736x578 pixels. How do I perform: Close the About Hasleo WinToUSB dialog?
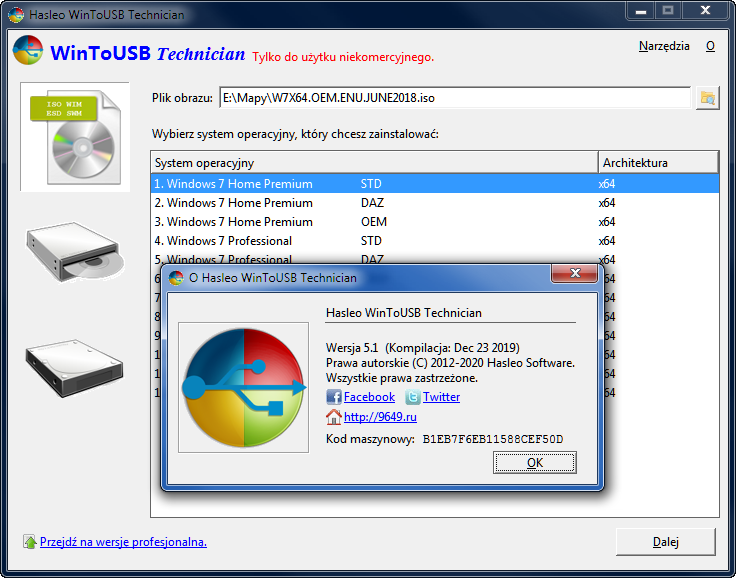point(575,273)
